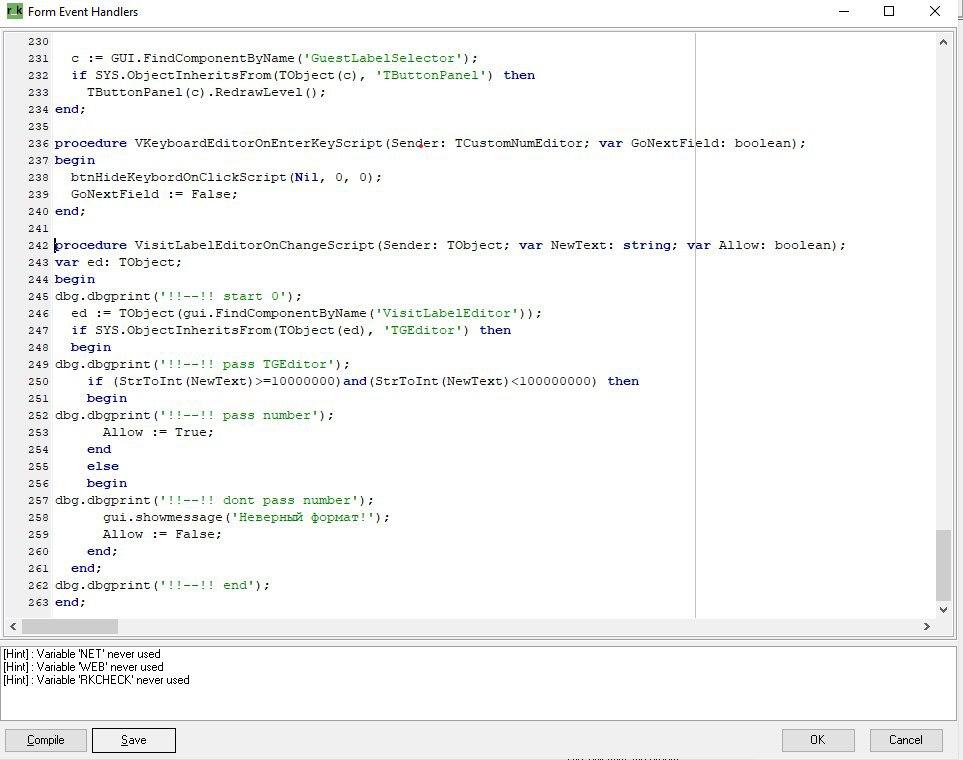Click the vertical scrollbar thumb
The height and width of the screenshot is (760, 963).
pos(943,564)
